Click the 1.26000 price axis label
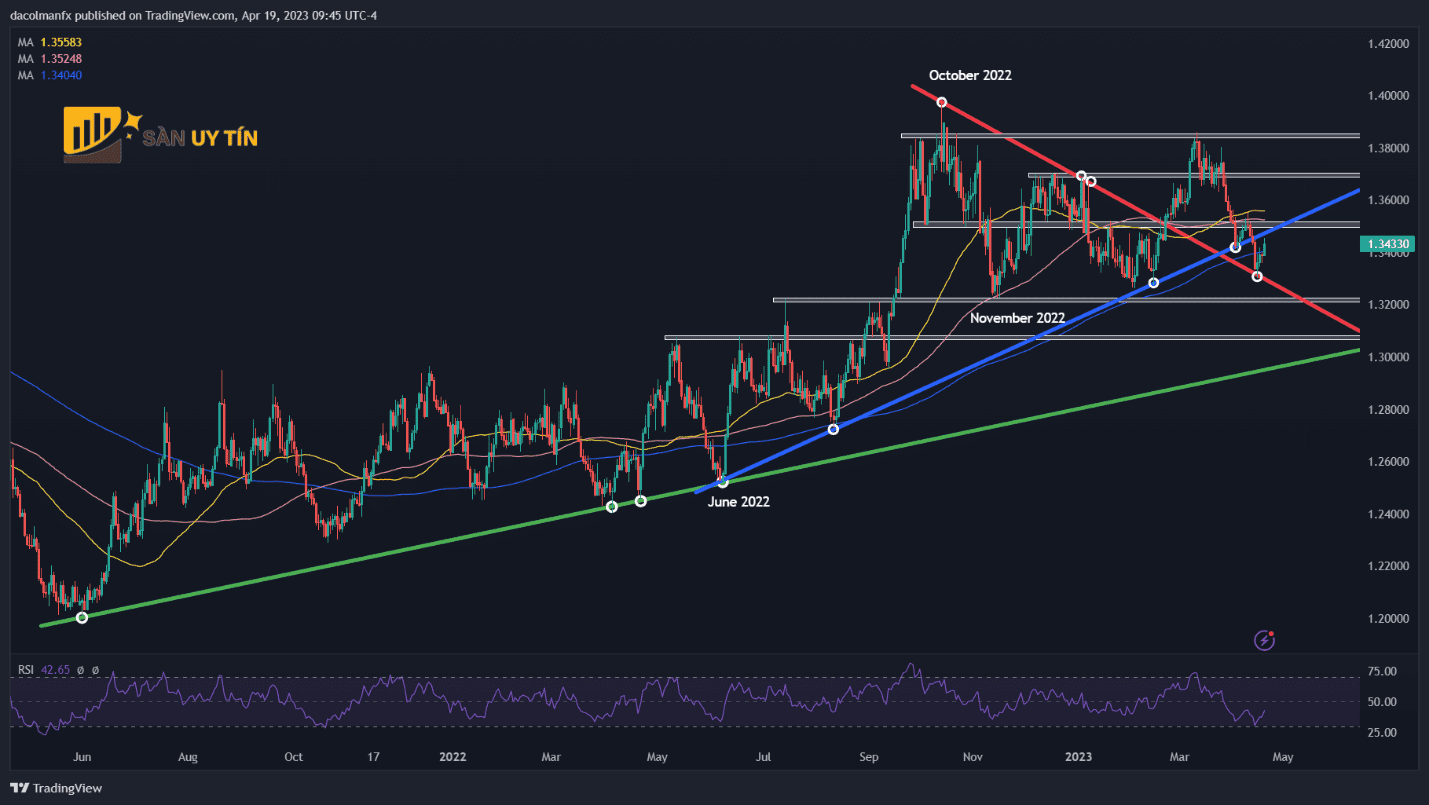1429x805 pixels. tap(1388, 462)
